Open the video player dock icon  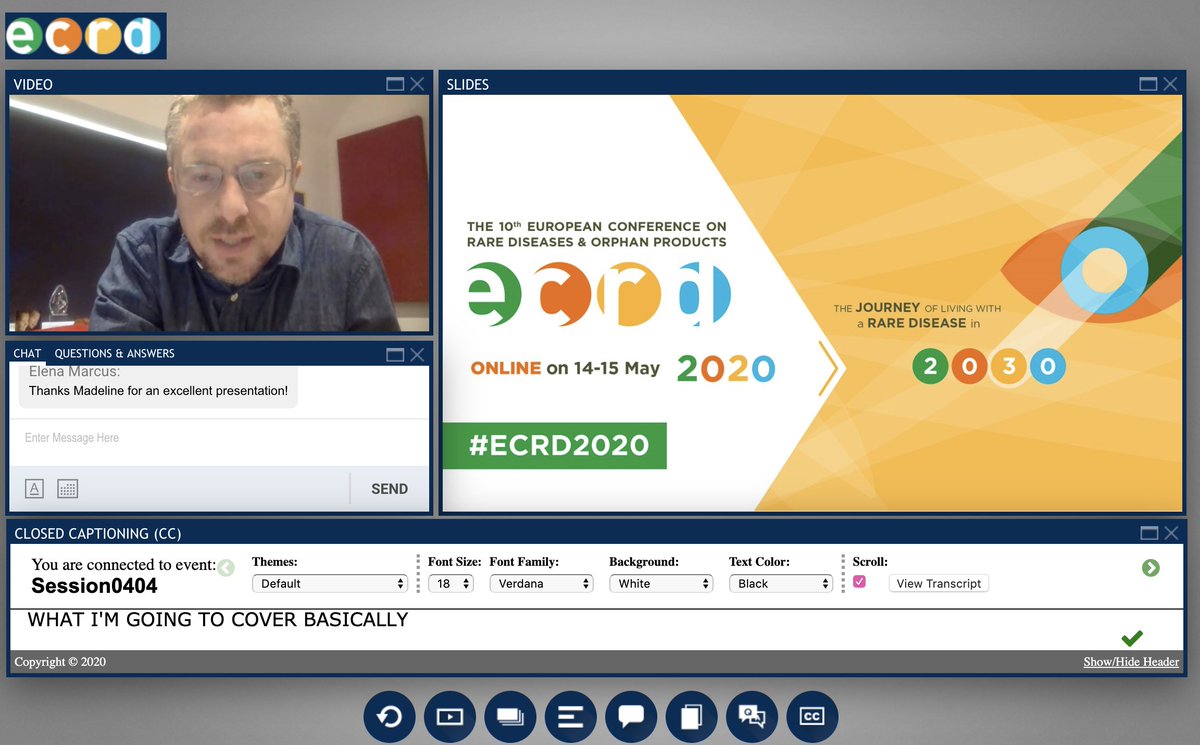pos(450,716)
